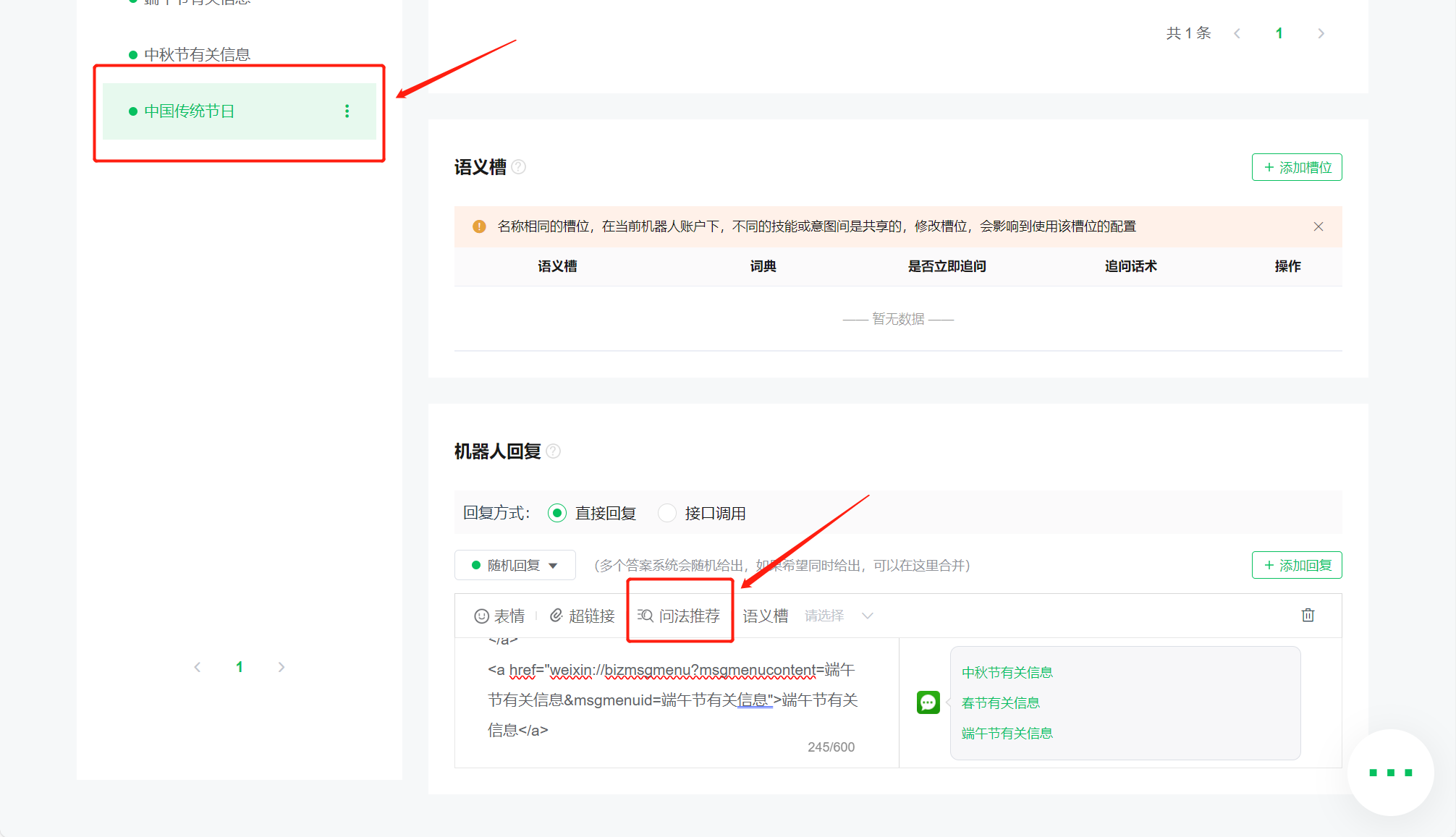This screenshot has width=1456, height=837.
Task: Click the 添加回复 button
Action: 1297,565
